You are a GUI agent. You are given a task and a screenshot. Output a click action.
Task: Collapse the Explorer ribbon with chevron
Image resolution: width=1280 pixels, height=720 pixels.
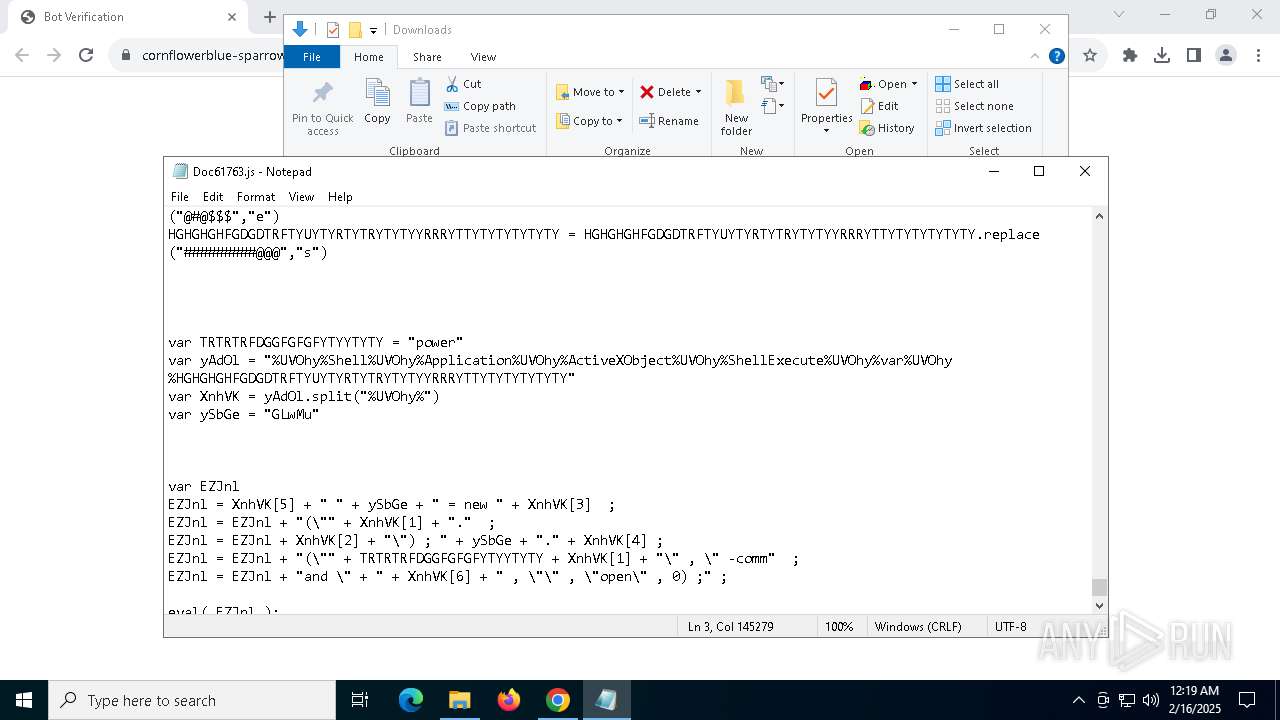1035,56
